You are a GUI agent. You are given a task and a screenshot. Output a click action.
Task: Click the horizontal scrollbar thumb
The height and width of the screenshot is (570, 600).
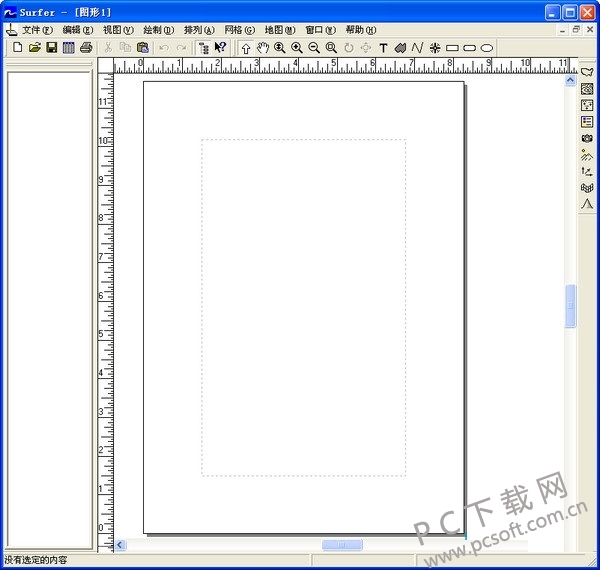[x=342, y=545]
